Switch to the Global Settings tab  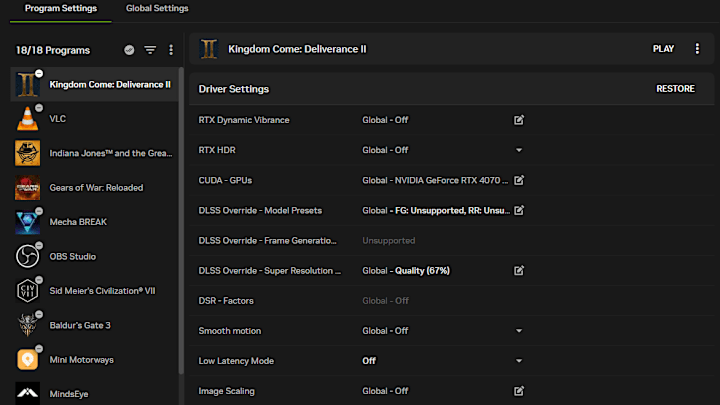coord(157,8)
